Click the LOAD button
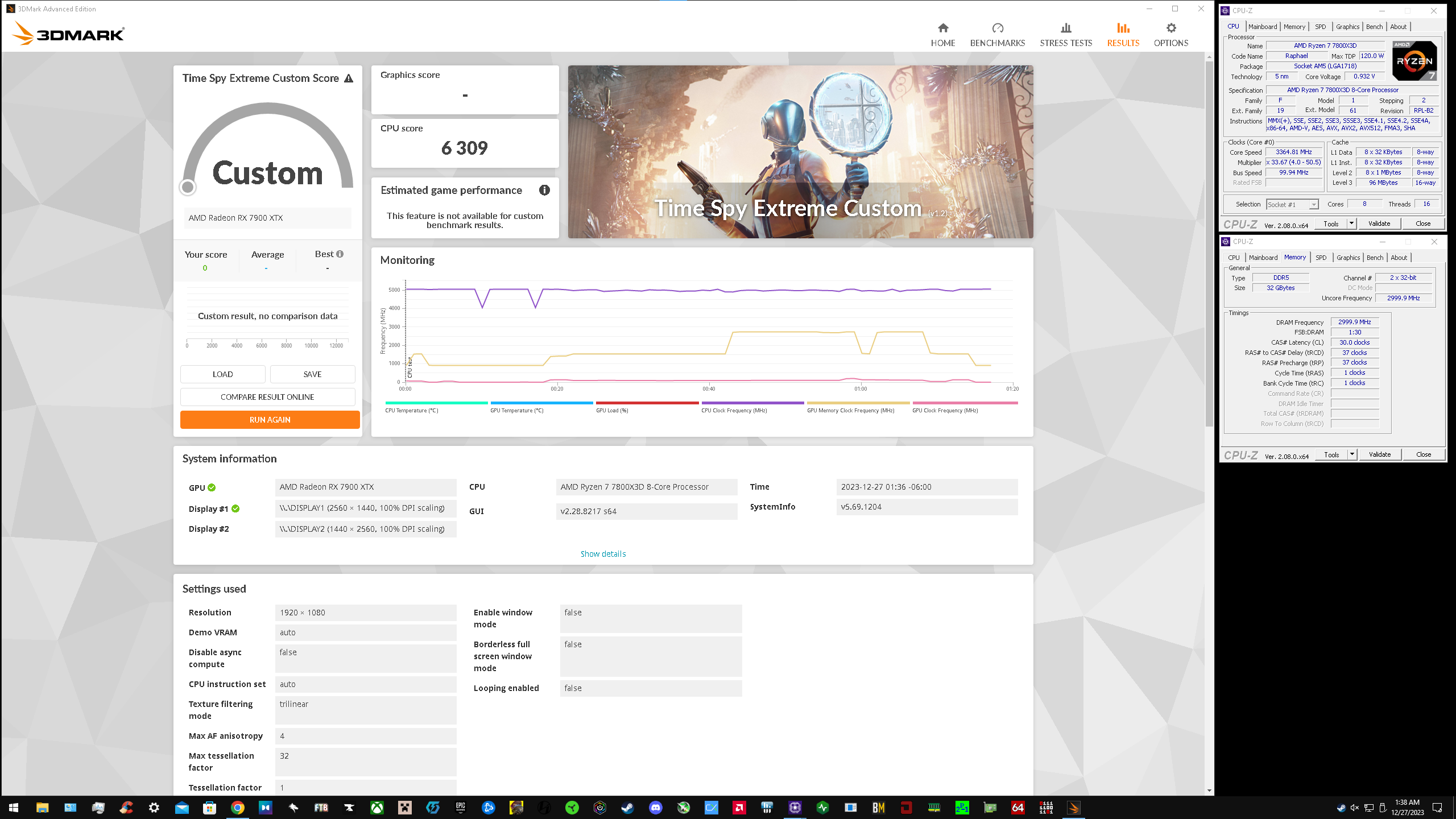The height and width of the screenshot is (819, 1456). click(x=222, y=374)
